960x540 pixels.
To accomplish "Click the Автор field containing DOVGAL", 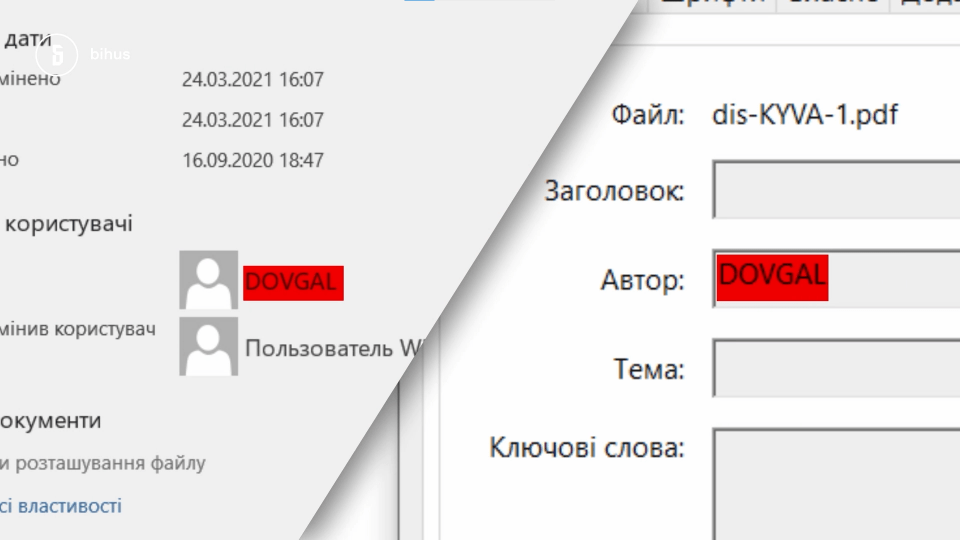I will 836,278.
